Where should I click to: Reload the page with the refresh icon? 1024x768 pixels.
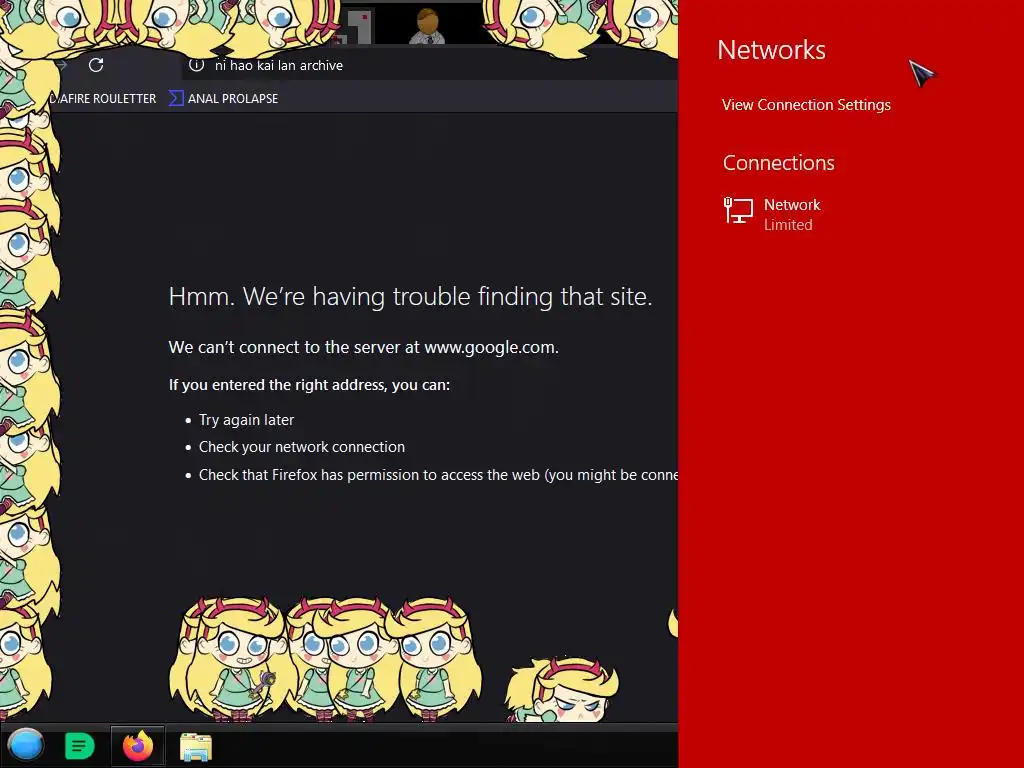(96, 65)
